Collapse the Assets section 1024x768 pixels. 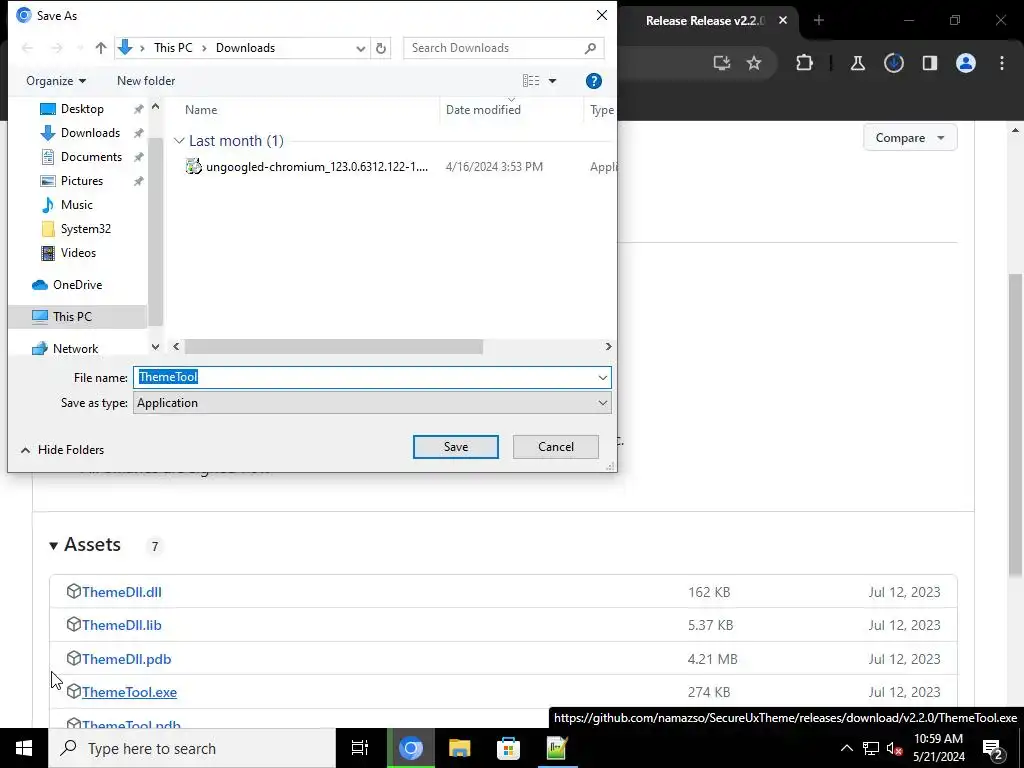tap(54, 545)
